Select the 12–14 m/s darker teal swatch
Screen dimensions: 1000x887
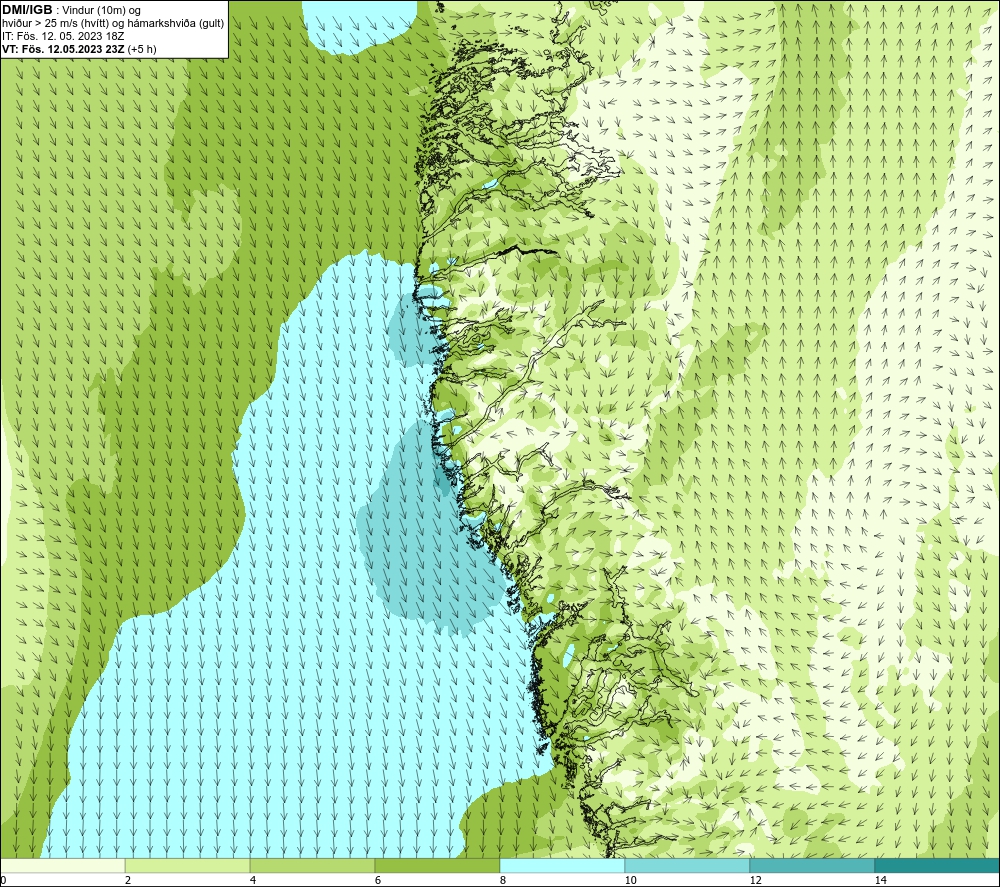click(x=812, y=865)
